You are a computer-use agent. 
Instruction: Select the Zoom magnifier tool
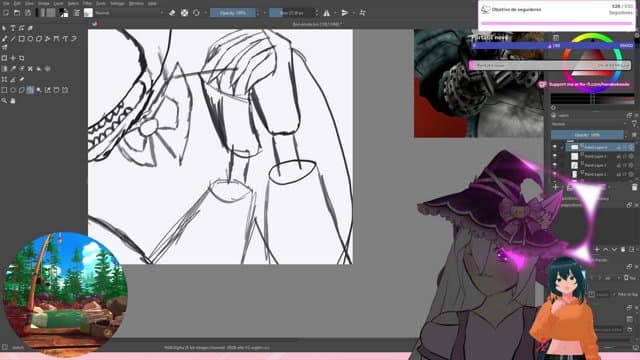(x=4, y=100)
